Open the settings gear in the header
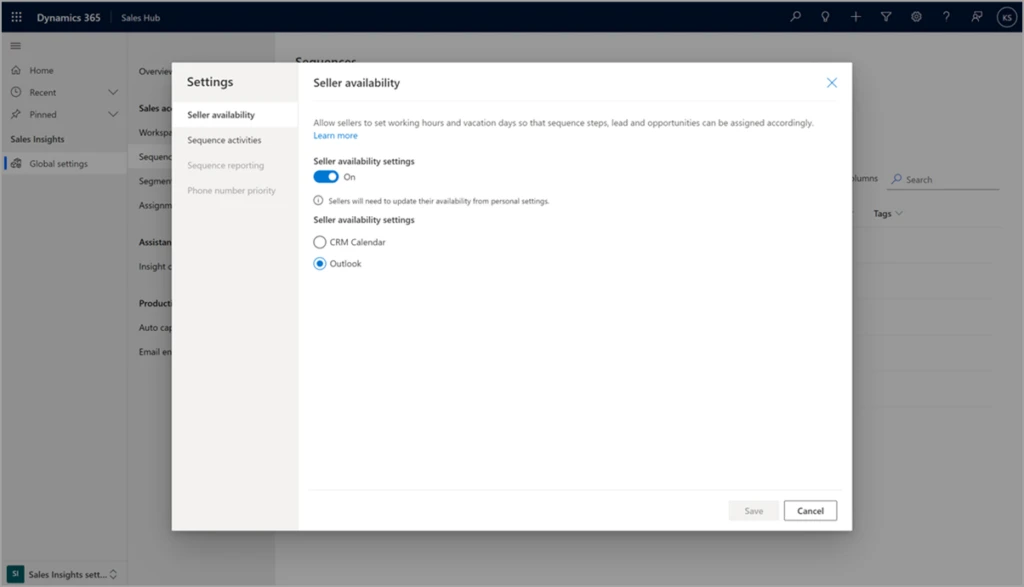 point(916,16)
